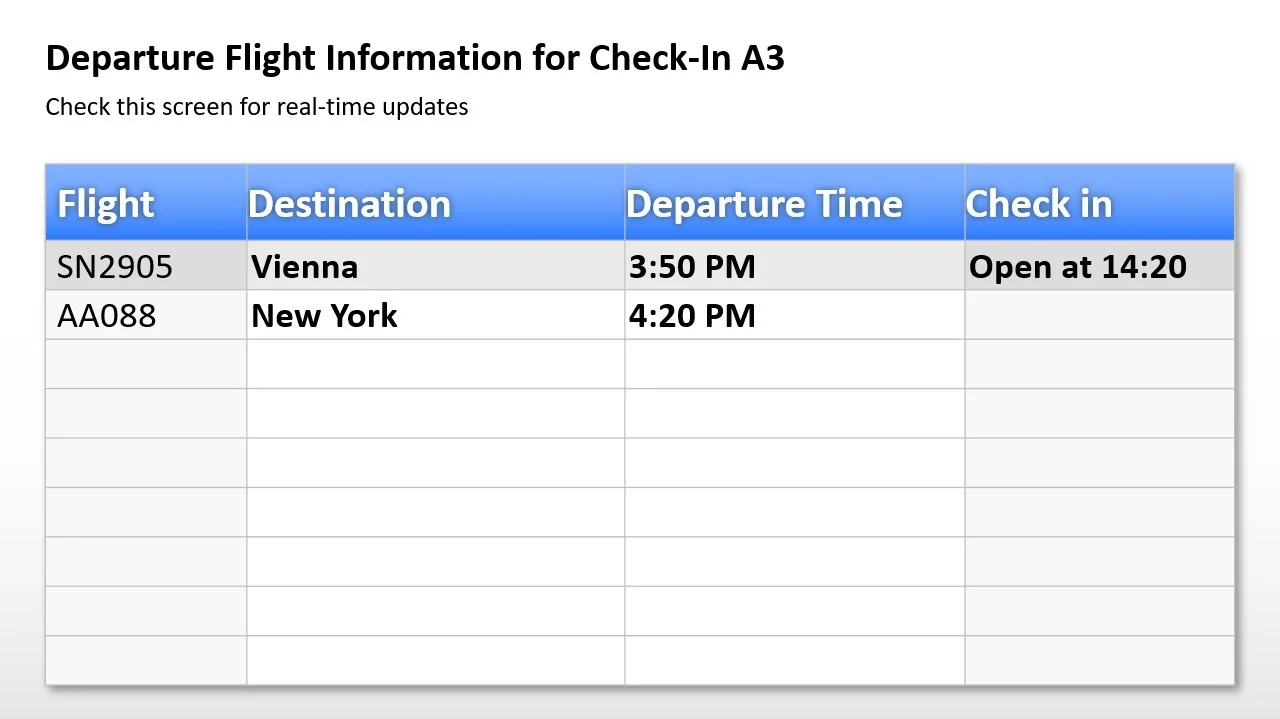This screenshot has width=1280, height=719.
Task: Select the New York destination cell
Action: (324, 316)
